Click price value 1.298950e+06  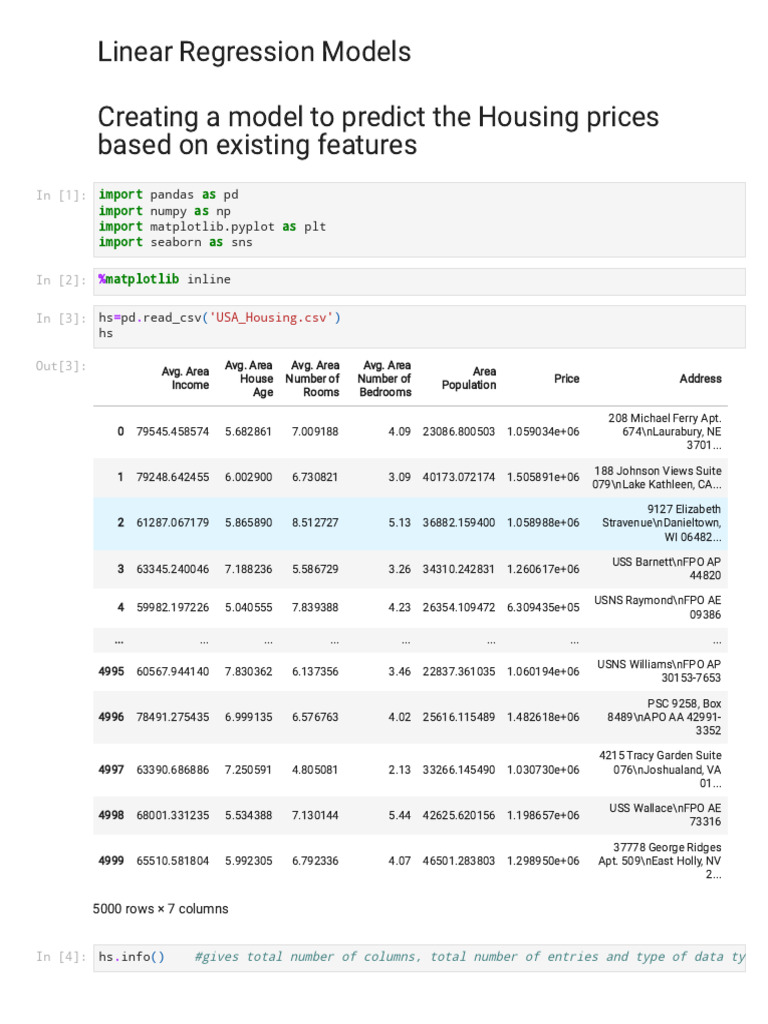(x=543, y=861)
